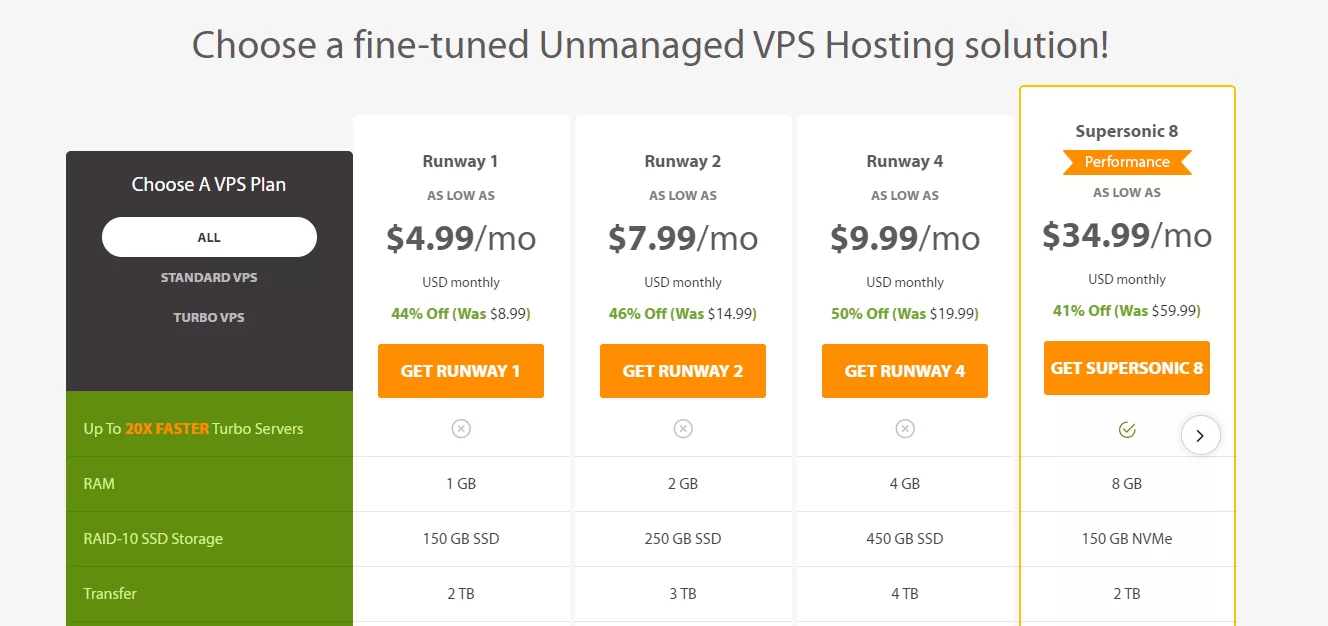Switch to the TURBO VPS filter
The image size is (1328, 626).
coord(209,317)
